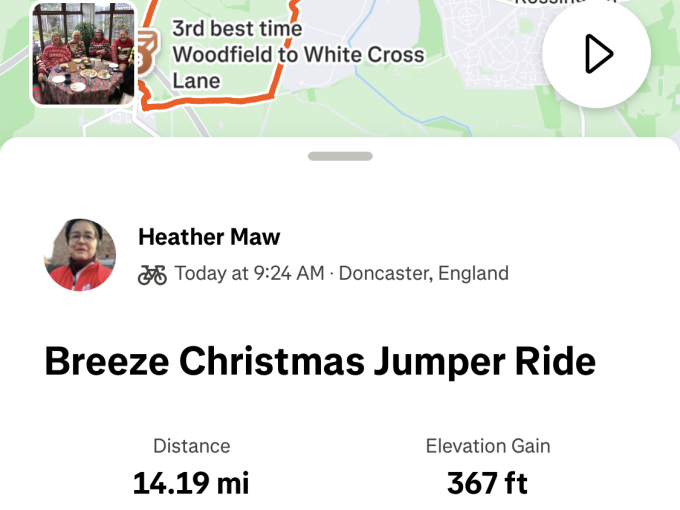Select the 14.19 mi distance value
680x510 pixels.
(191, 484)
